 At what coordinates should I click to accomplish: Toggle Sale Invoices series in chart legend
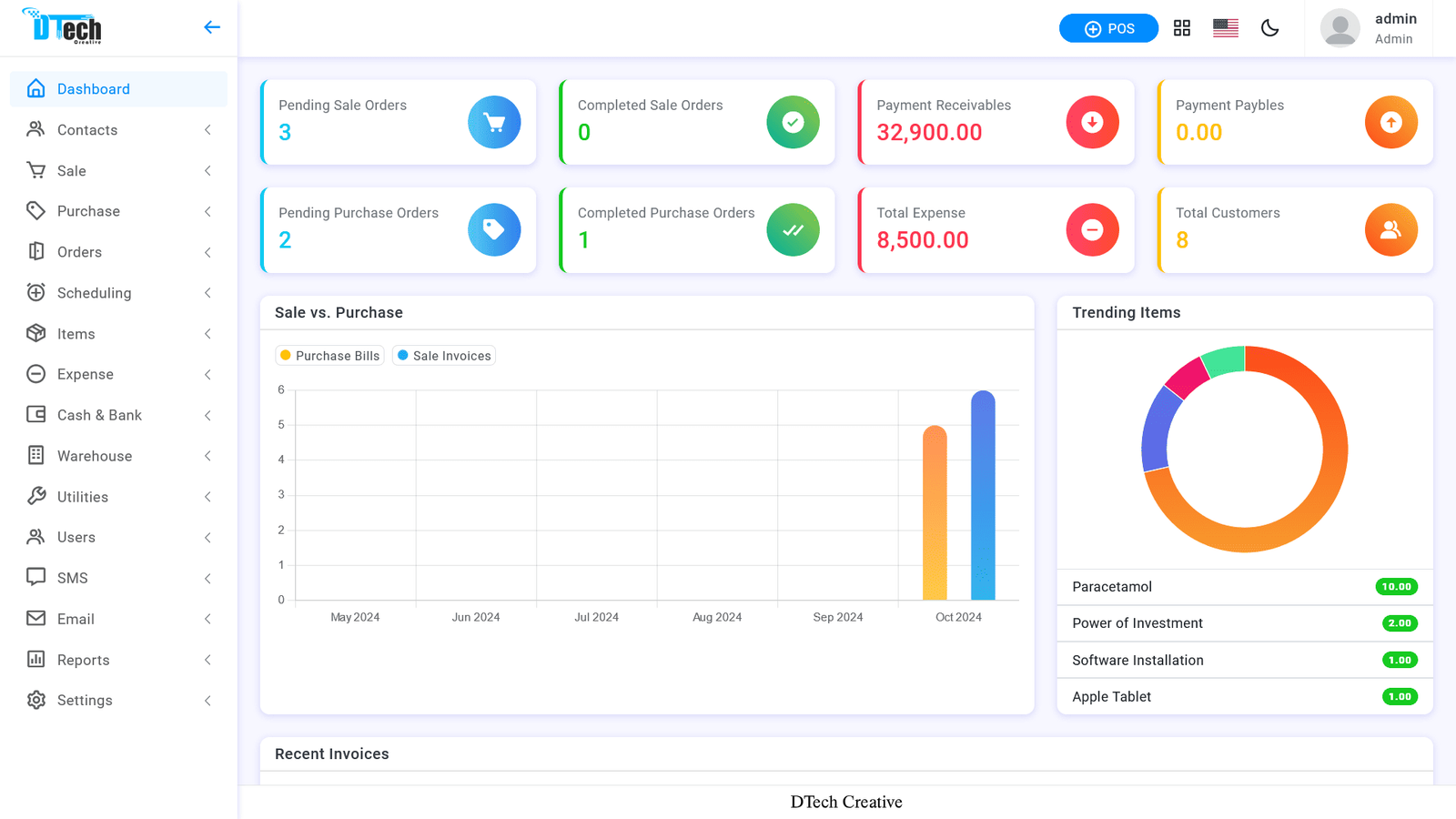click(443, 355)
